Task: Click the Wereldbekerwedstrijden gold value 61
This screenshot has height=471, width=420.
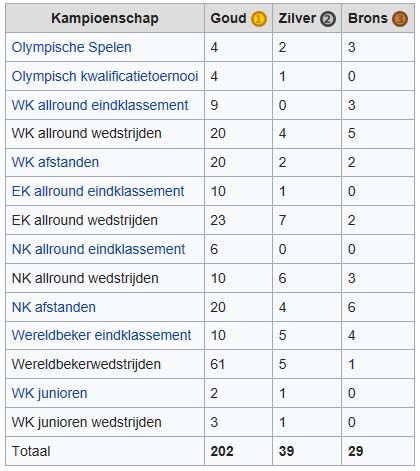Action: pyautogui.click(x=218, y=364)
